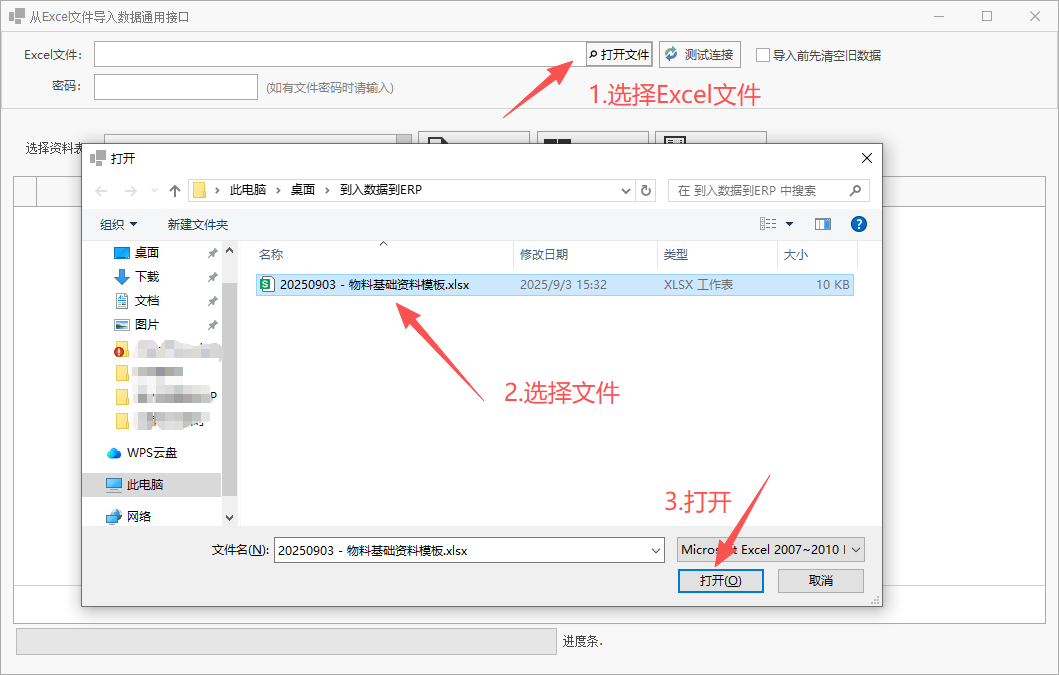Image resolution: width=1059 pixels, height=675 pixels.
Task: Open the help icon
Action: [x=858, y=224]
